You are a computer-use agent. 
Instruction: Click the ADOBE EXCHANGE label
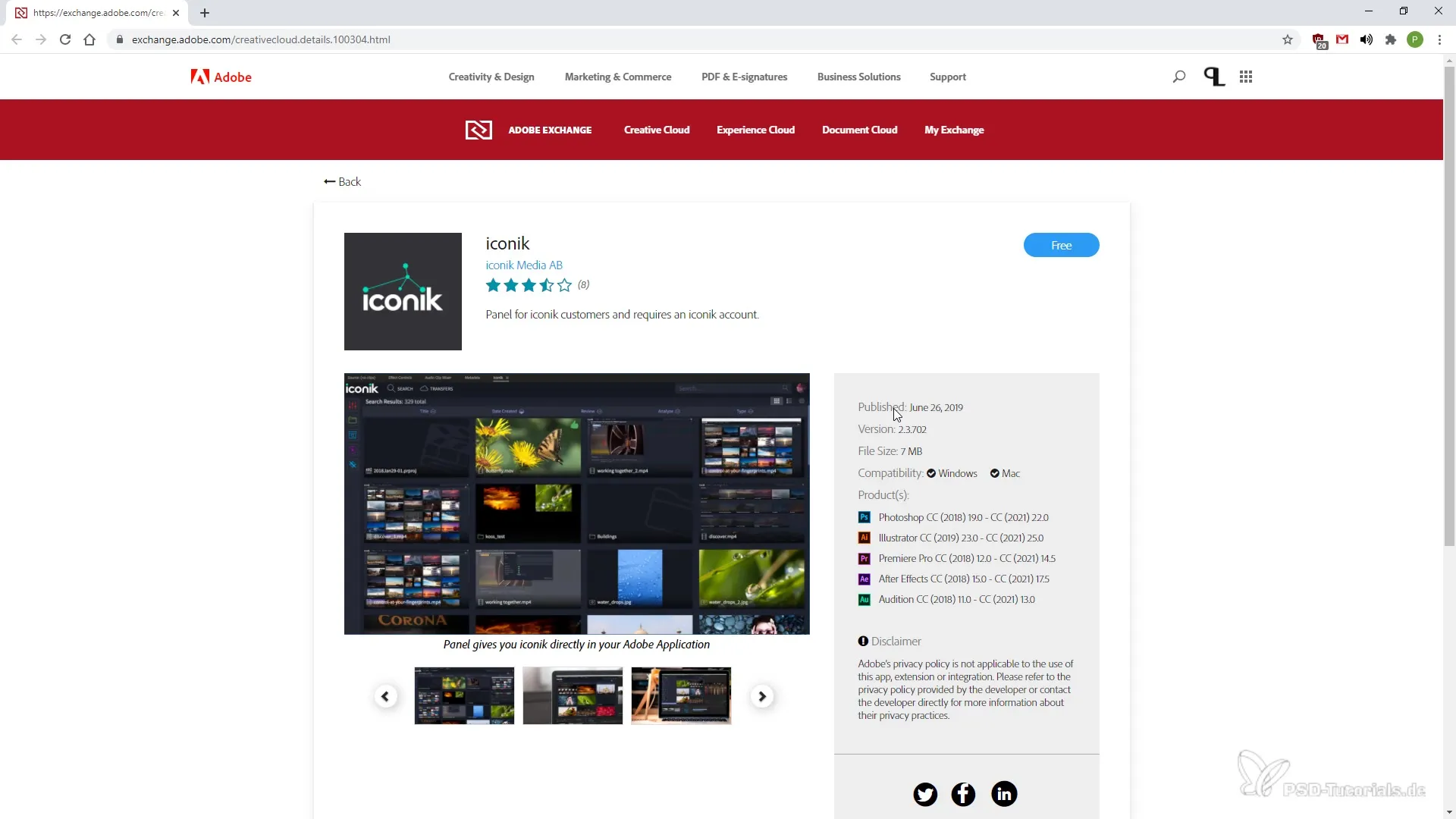click(550, 130)
